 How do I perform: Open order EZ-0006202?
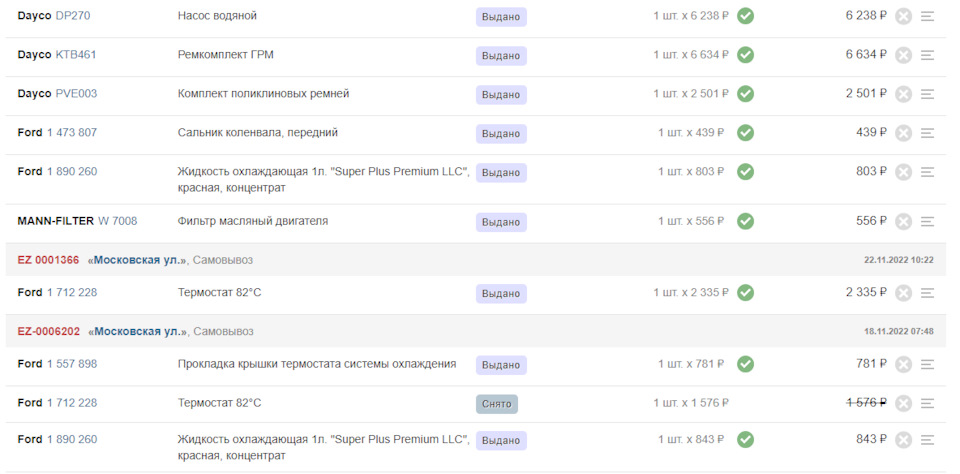48,331
